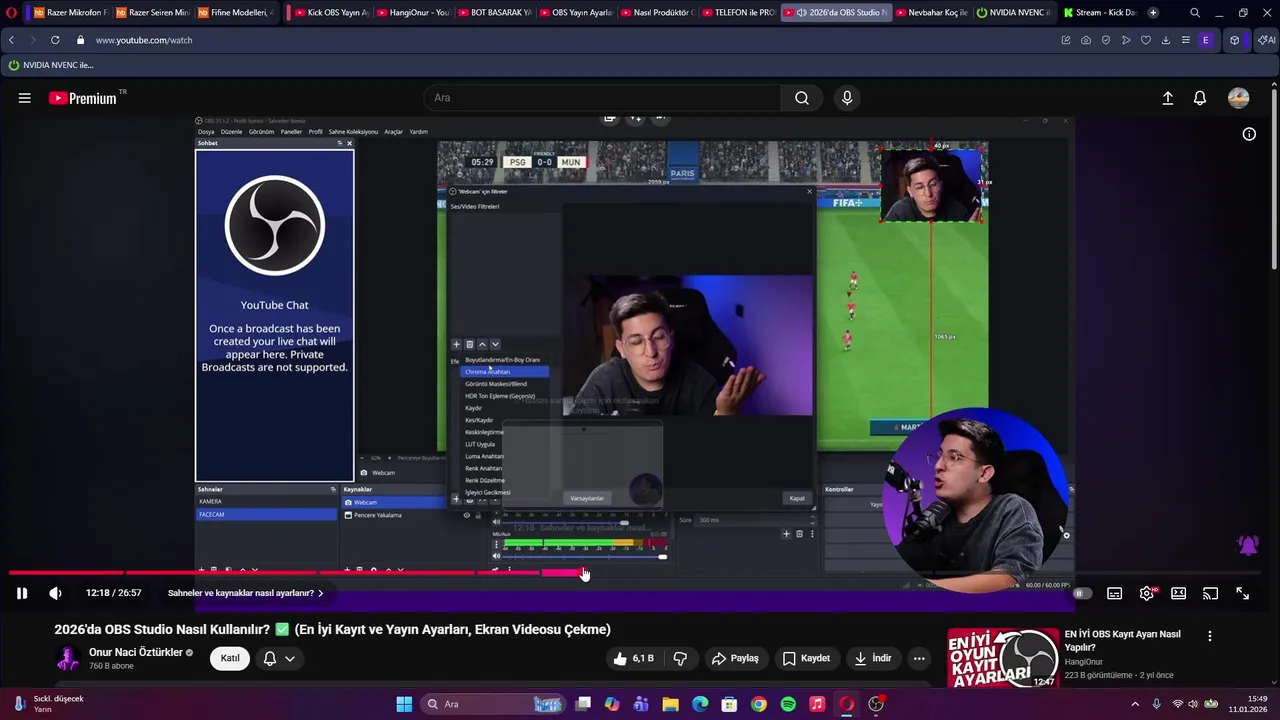Toggle theater mode in the player

tap(1179, 593)
